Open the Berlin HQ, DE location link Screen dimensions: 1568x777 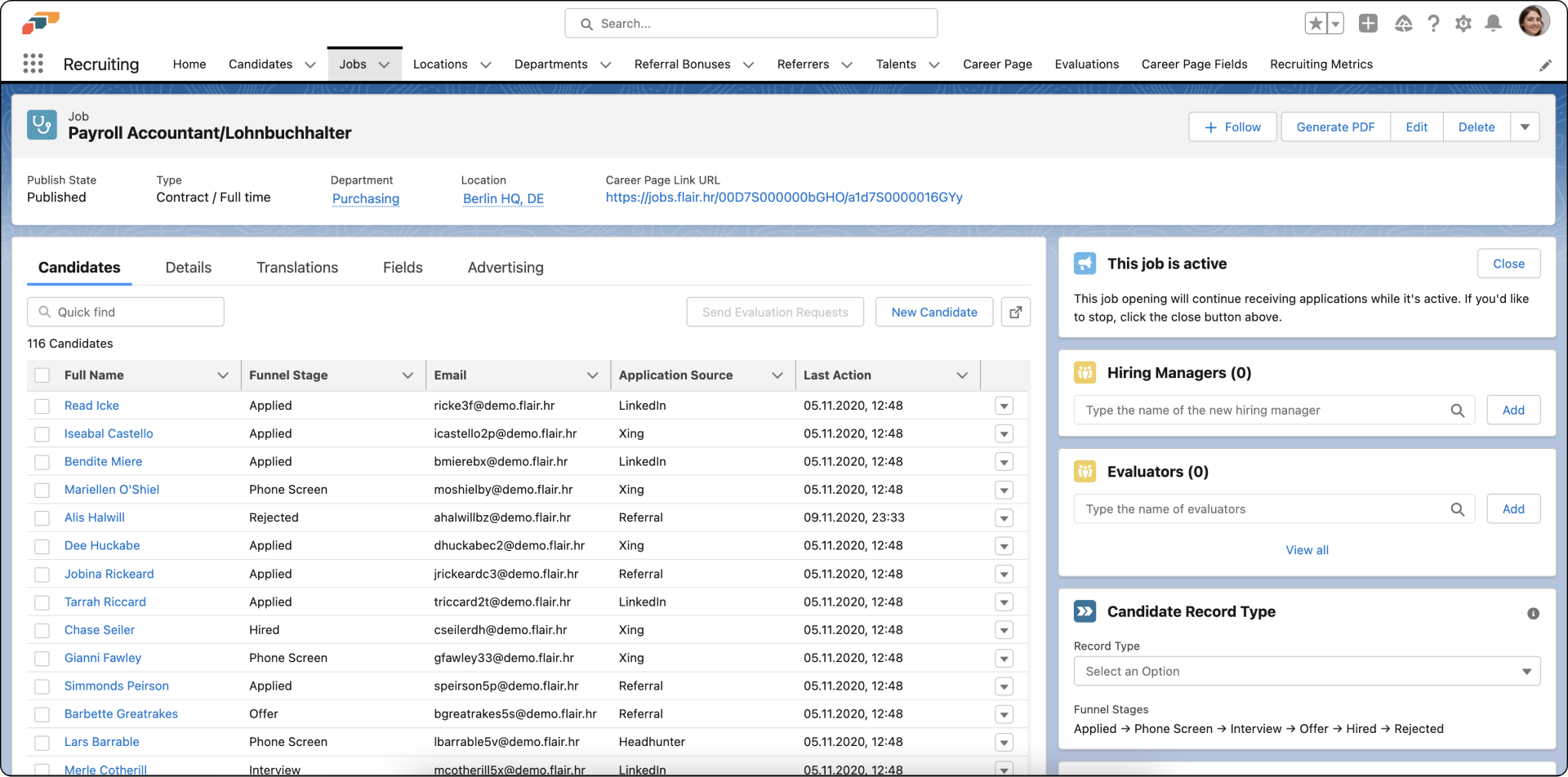click(503, 198)
